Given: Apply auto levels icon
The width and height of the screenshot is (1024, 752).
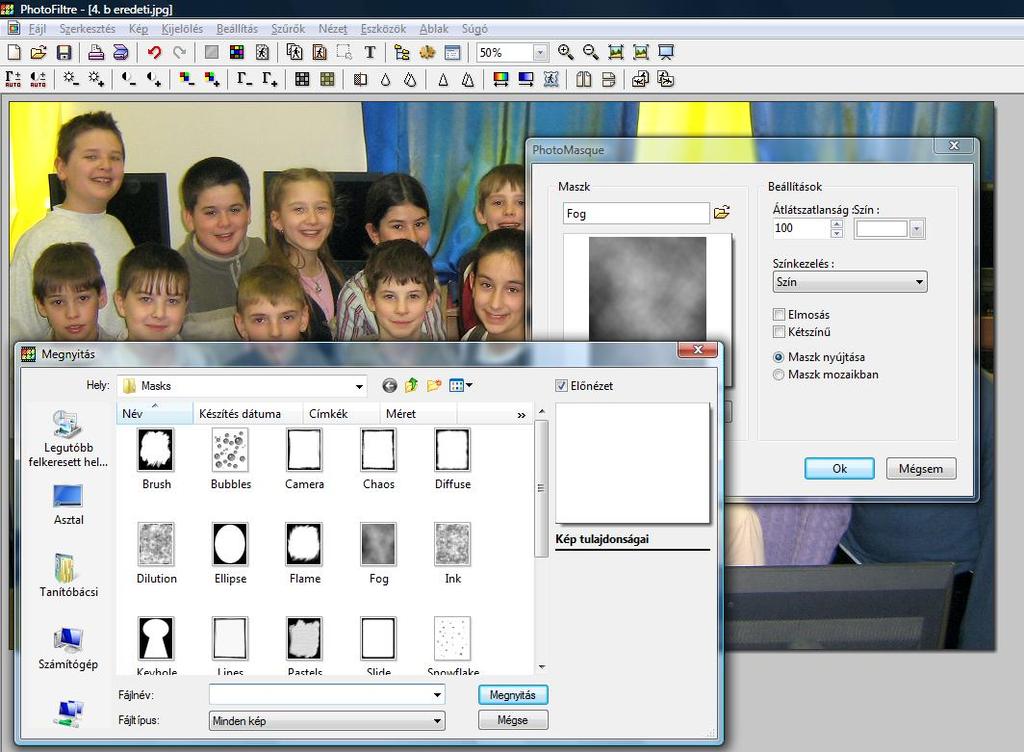Looking at the screenshot, I should (x=13, y=80).
